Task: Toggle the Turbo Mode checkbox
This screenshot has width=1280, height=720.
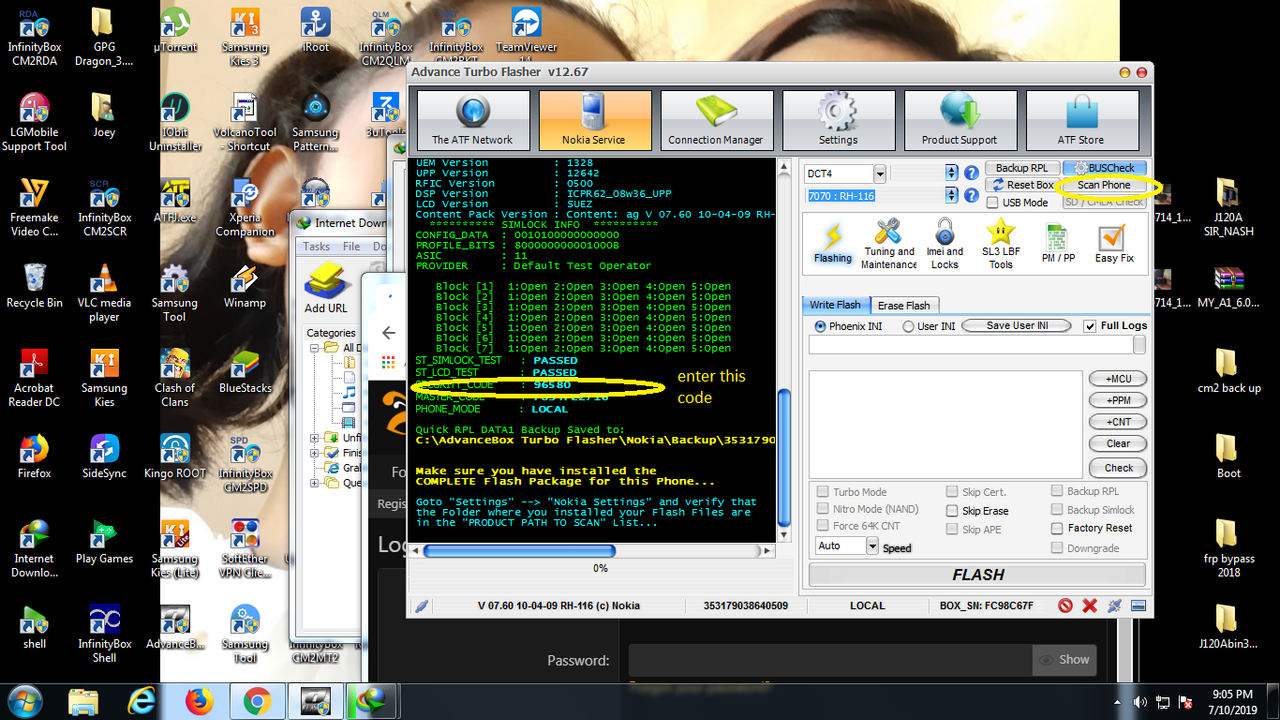Action: [x=823, y=492]
